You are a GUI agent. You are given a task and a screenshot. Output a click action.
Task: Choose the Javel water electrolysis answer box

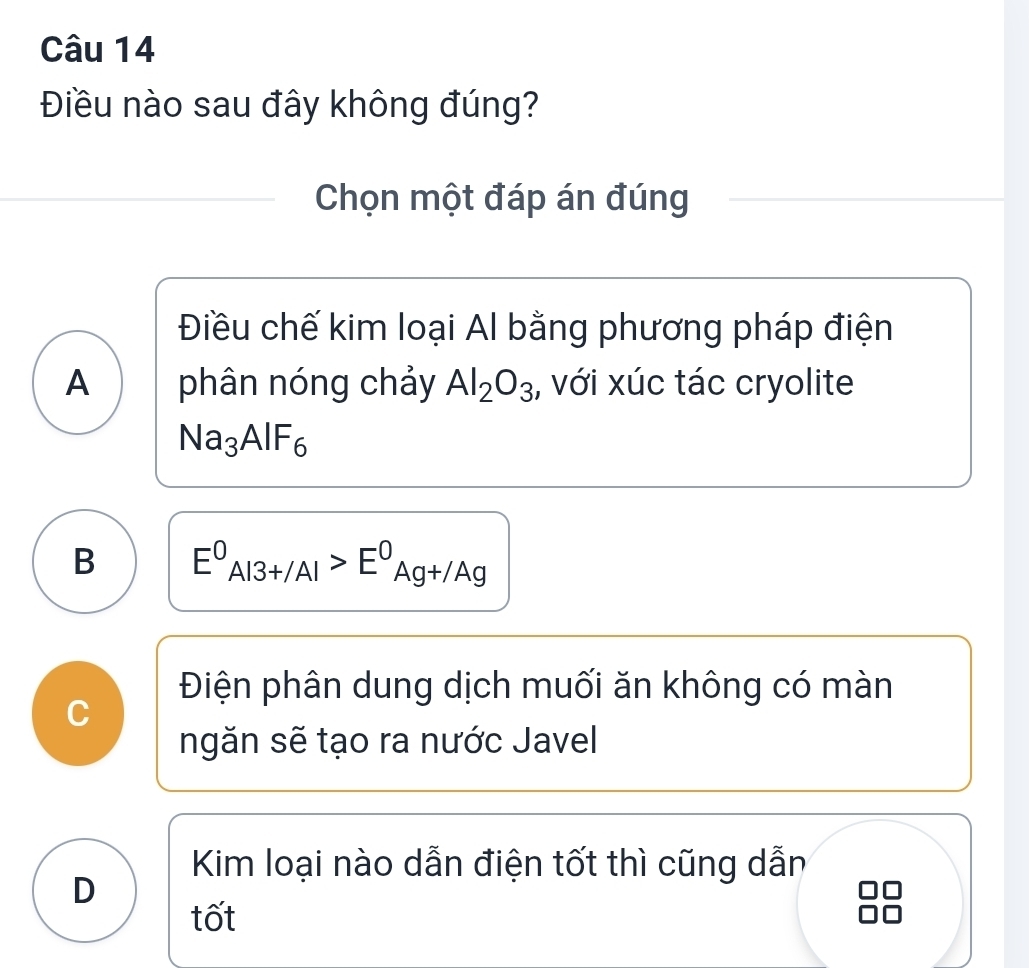pyautogui.click(x=563, y=713)
